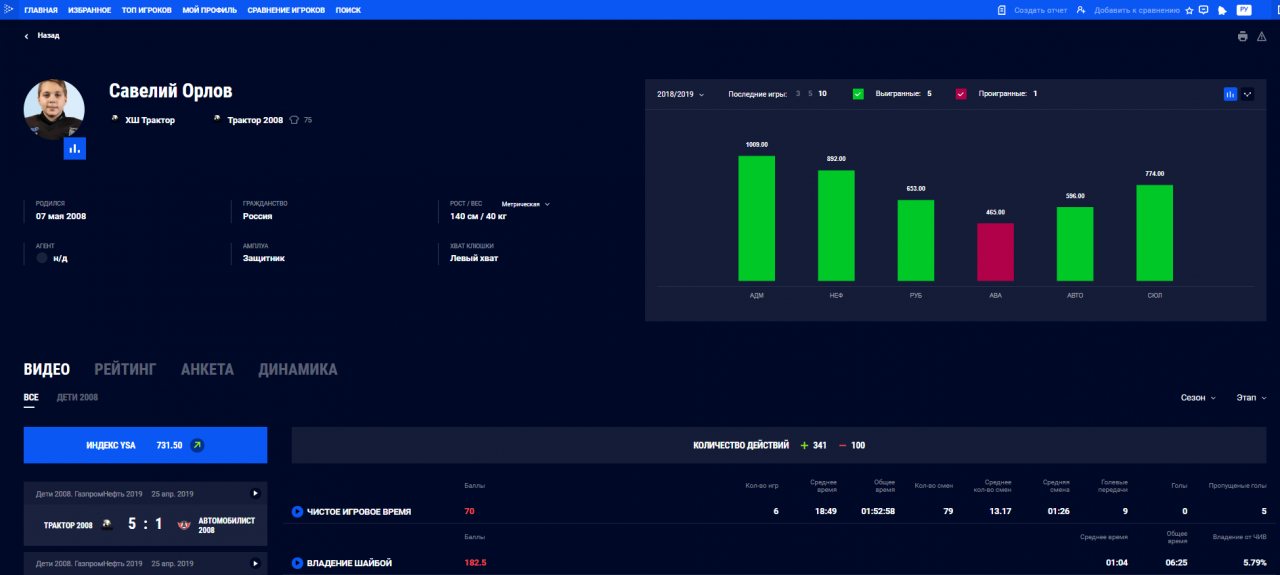
Task: Click the Чистое игровое время score 70
Action: 470,511
